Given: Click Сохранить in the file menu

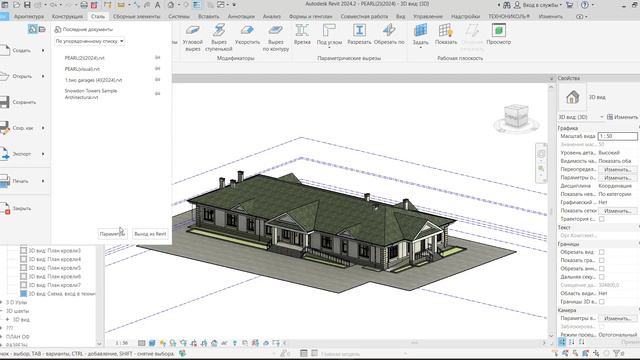Looking at the screenshot, I should point(24,102).
